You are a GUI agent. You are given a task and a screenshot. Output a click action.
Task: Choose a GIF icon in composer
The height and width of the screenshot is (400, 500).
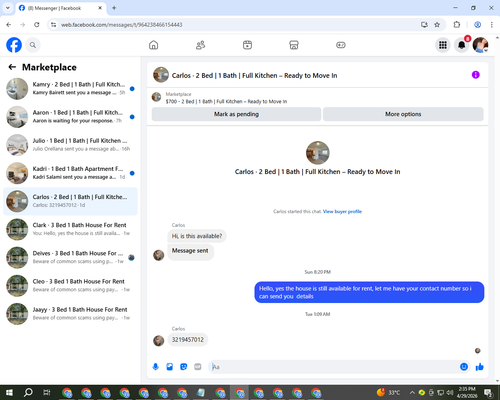click(198, 367)
